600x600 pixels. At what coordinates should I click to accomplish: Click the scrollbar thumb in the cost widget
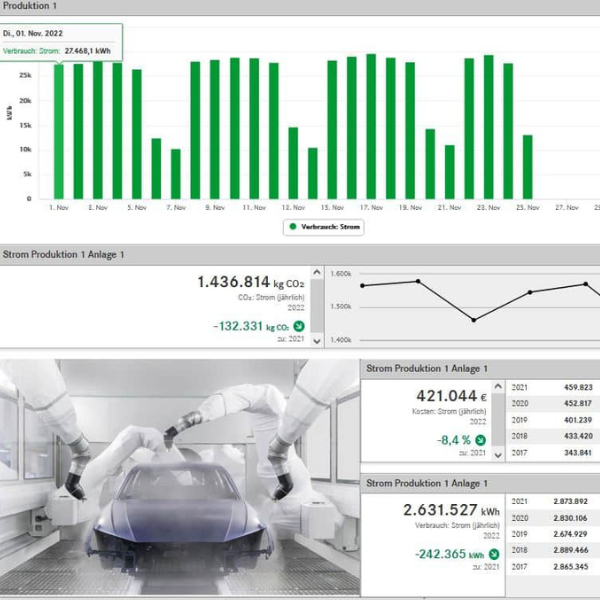coord(498,420)
